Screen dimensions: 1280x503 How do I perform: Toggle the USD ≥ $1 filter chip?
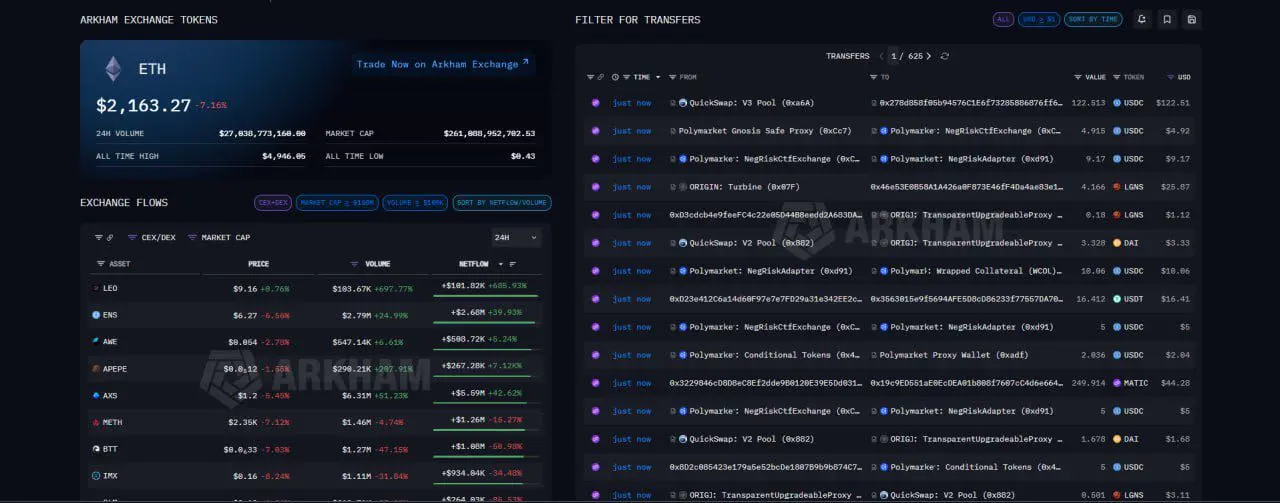1039,19
